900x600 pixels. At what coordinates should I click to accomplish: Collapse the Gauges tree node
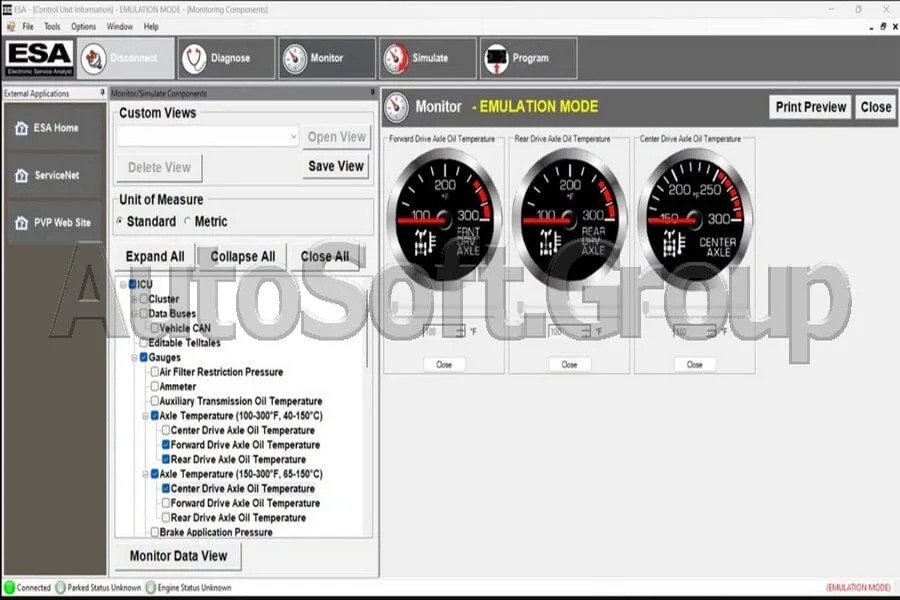[x=134, y=358]
